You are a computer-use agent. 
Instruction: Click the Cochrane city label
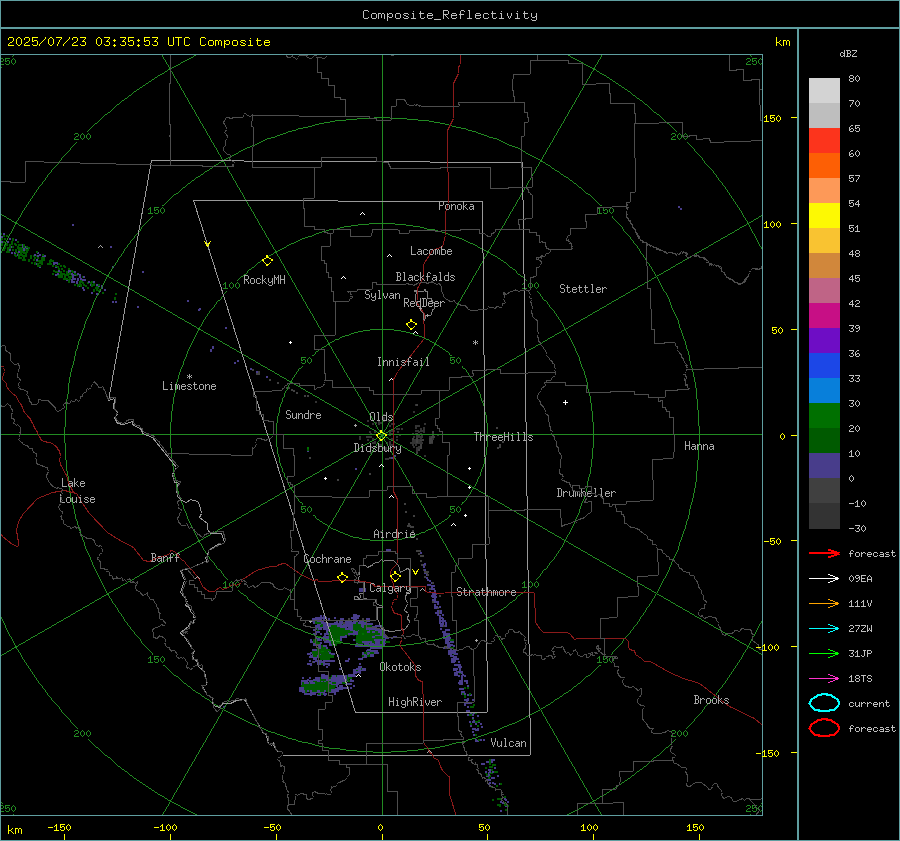click(x=327, y=559)
